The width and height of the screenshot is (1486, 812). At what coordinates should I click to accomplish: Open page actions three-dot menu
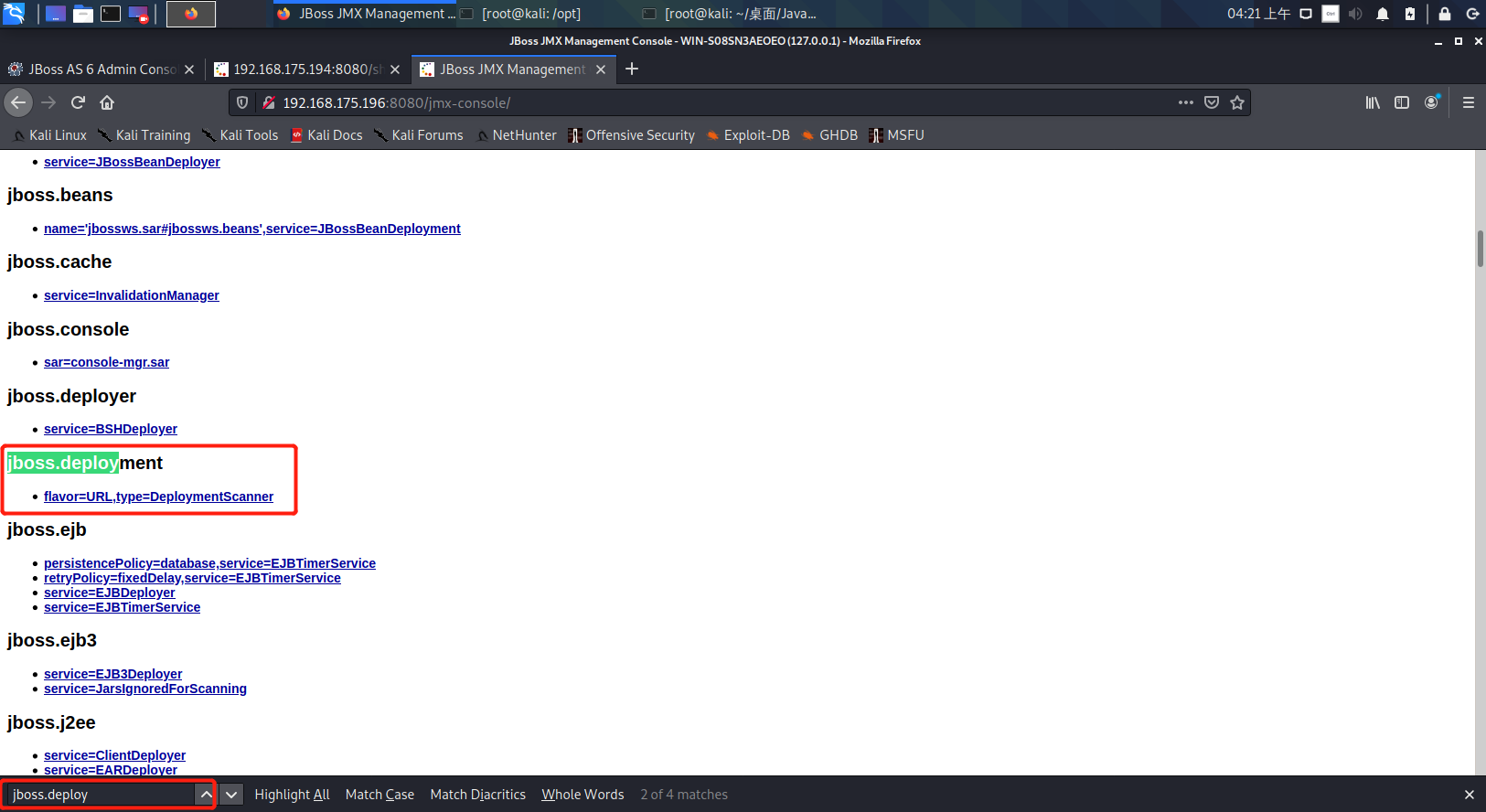tap(1186, 102)
